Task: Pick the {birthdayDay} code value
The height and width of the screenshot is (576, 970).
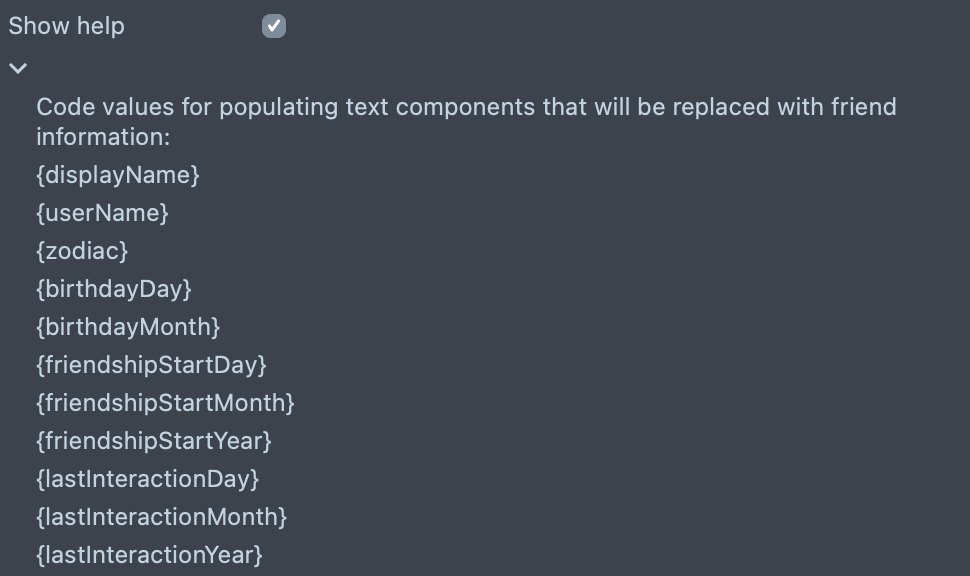Action: point(114,289)
